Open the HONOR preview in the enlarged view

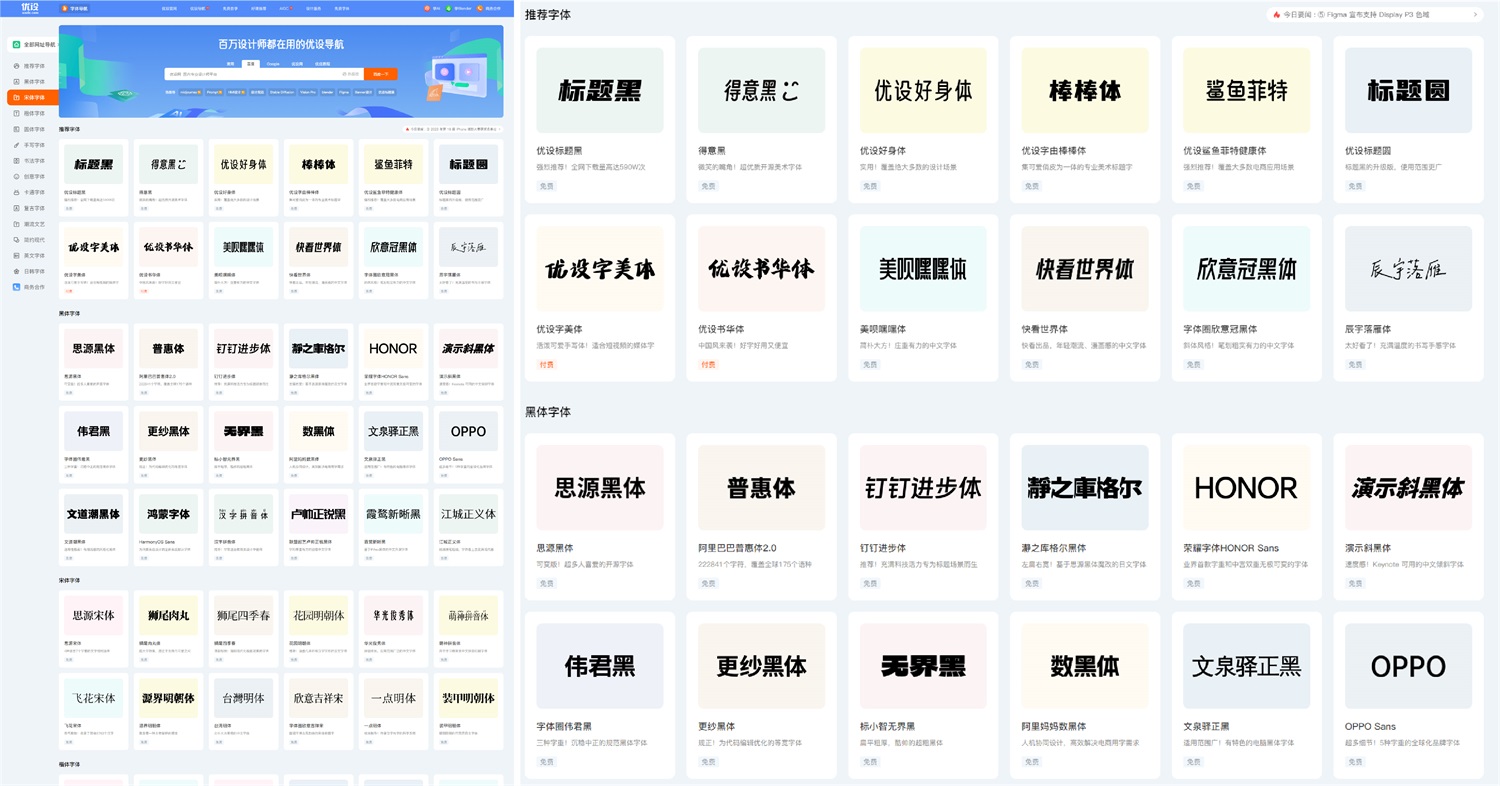coord(1247,488)
